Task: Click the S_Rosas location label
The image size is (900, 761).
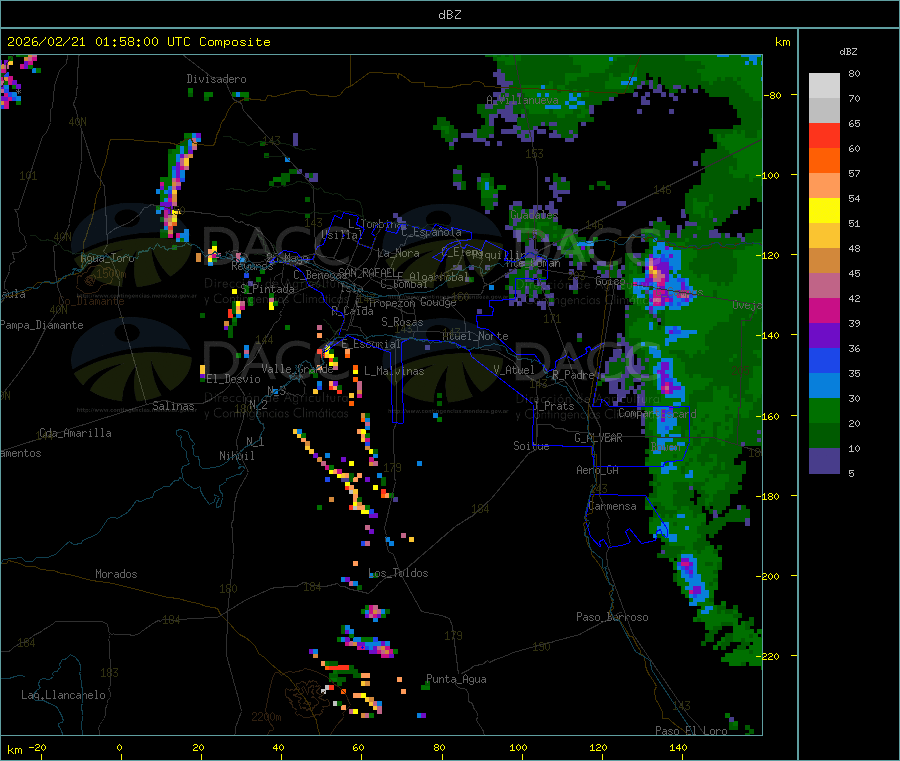Action: (x=402, y=322)
